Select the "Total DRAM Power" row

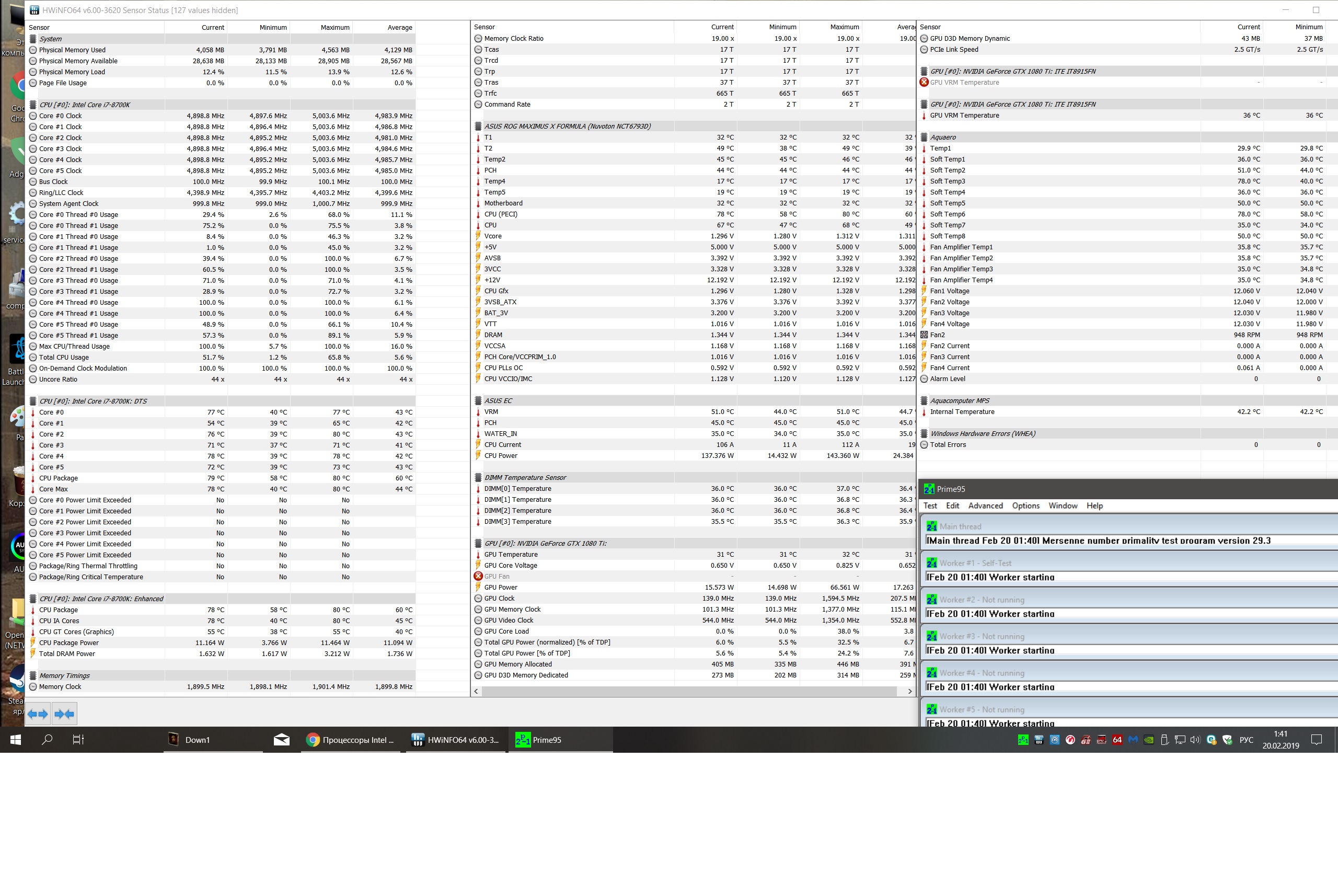221,654
